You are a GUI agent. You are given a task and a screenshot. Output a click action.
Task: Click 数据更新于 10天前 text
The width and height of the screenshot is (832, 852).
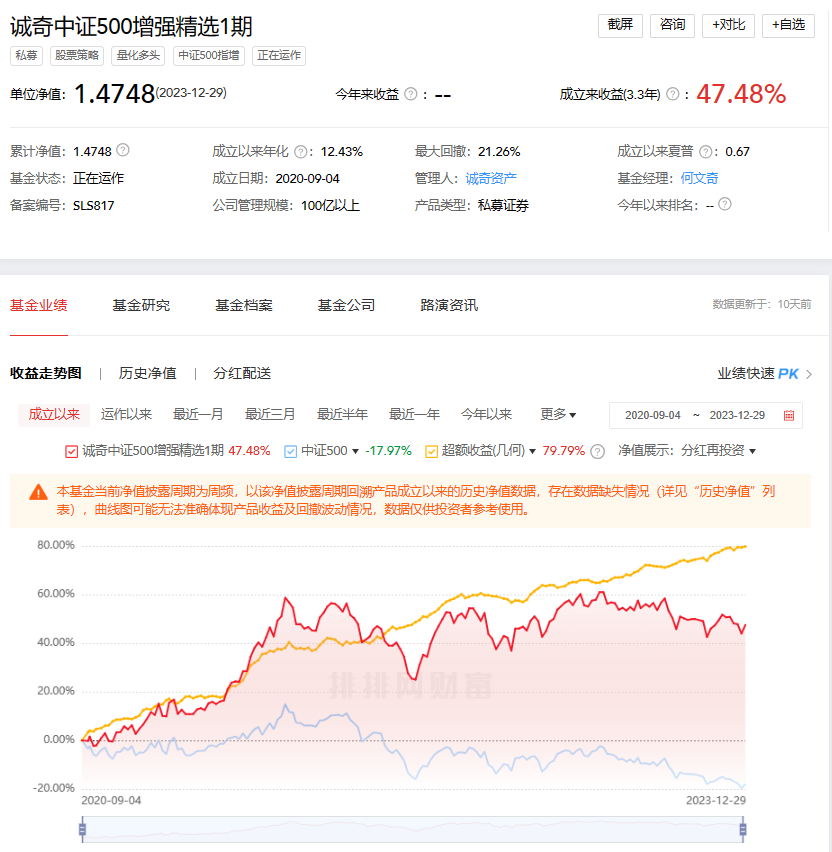[x=762, y=304]
